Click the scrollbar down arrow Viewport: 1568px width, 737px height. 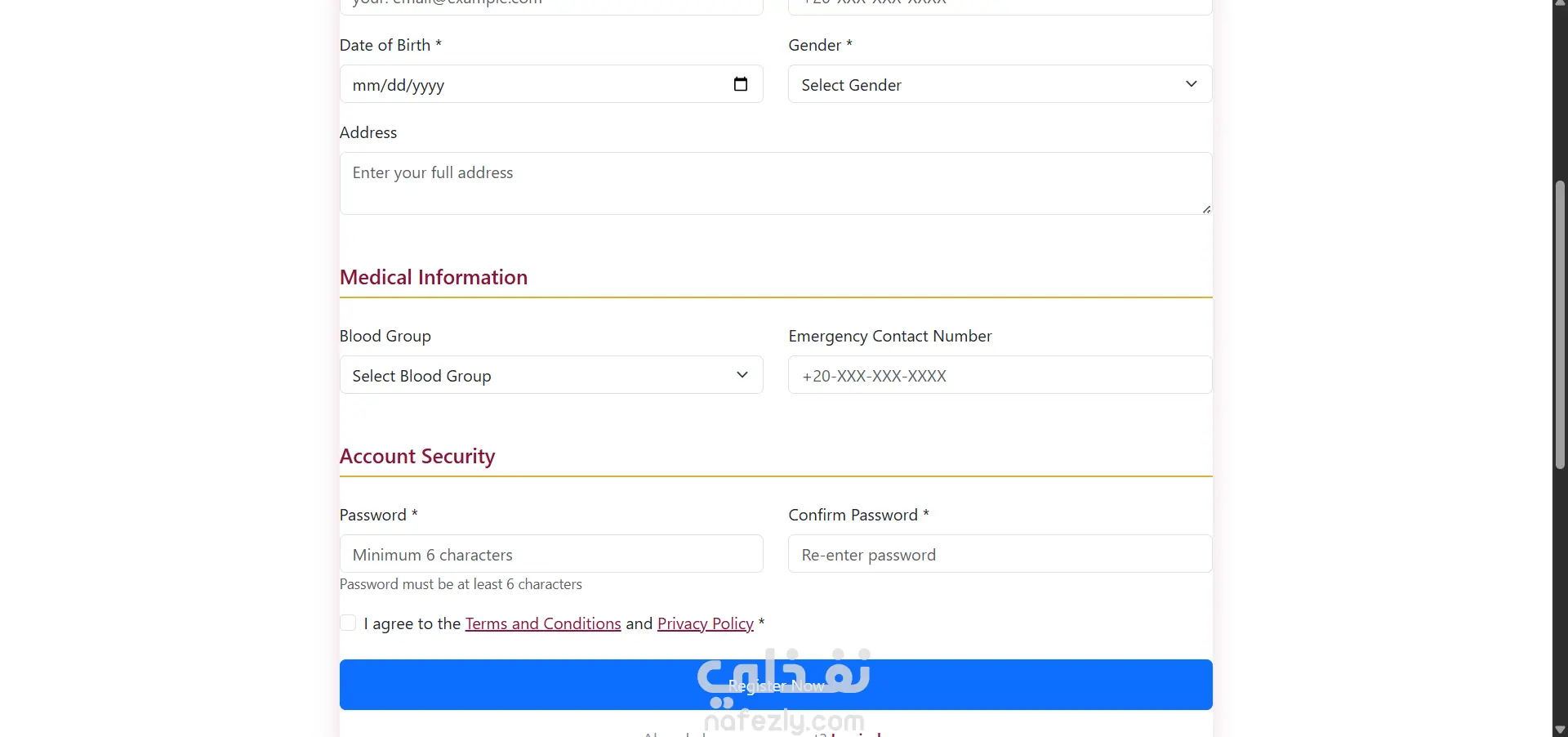[1560, 730]
